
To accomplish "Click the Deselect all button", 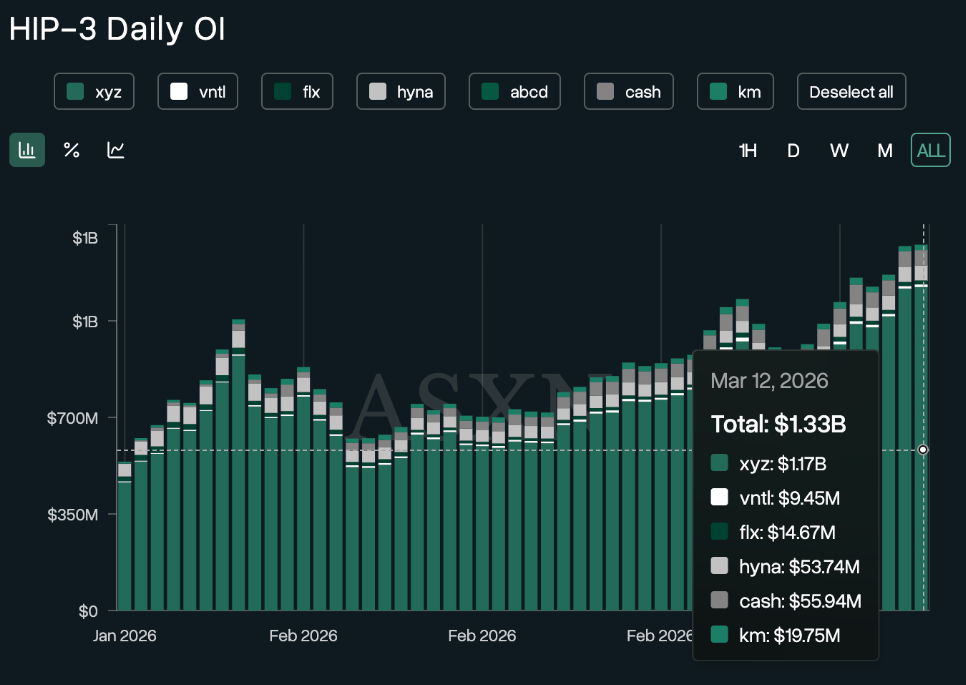I will click(x=851, y=92).
